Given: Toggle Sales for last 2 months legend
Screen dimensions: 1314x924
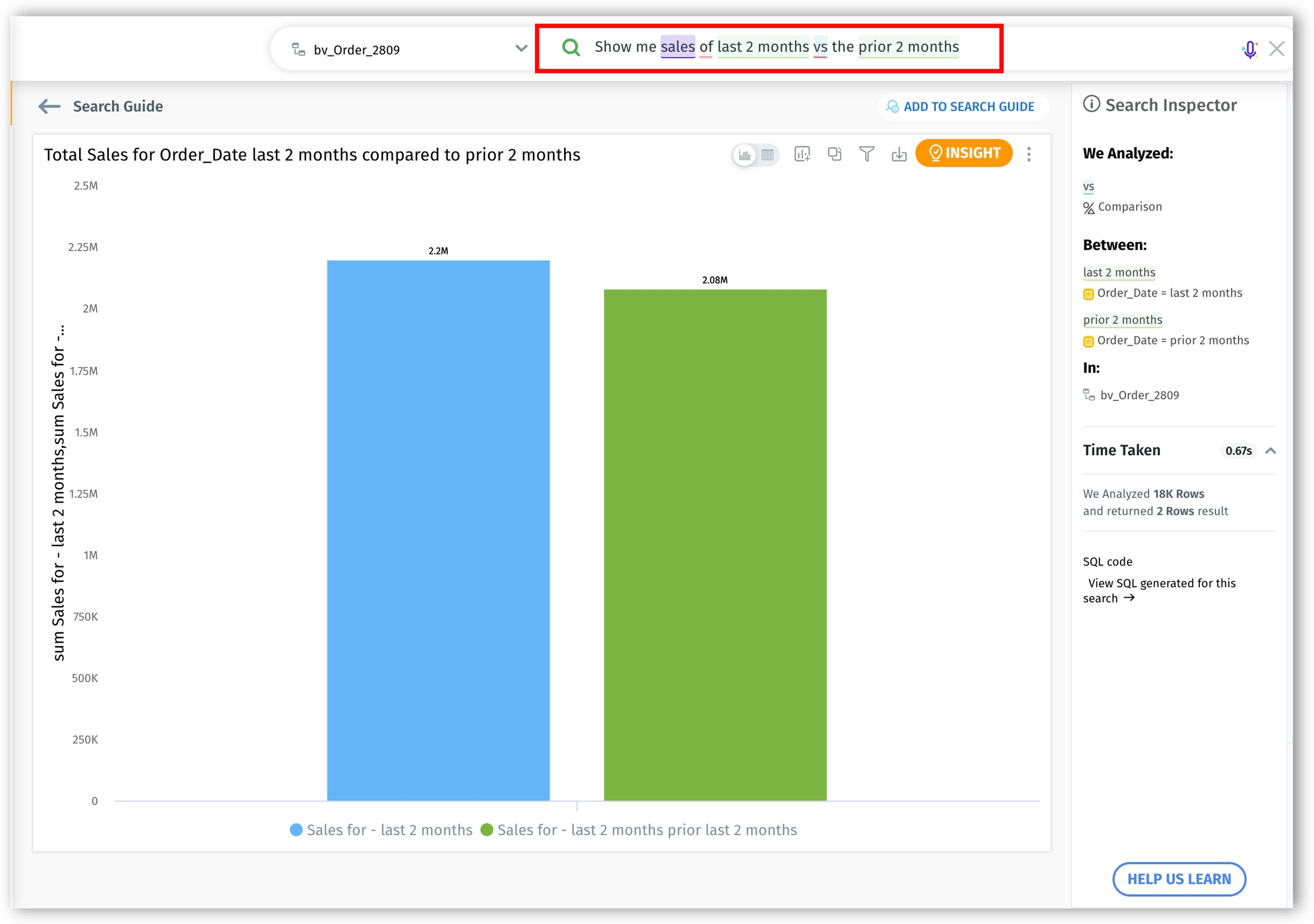Looking at the screenshot, I should pos(381,829).
